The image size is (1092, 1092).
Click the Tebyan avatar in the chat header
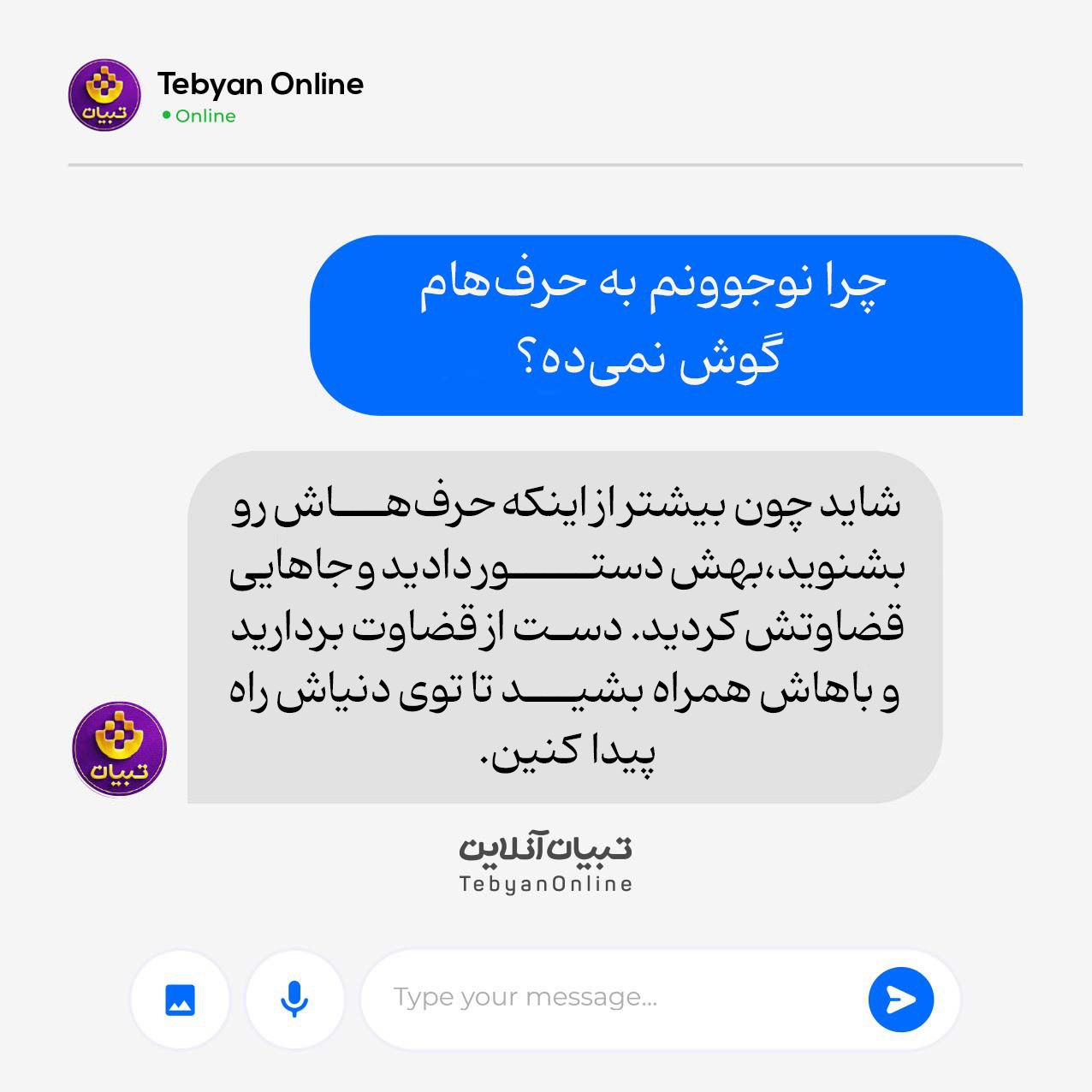(x=105, y=95)
